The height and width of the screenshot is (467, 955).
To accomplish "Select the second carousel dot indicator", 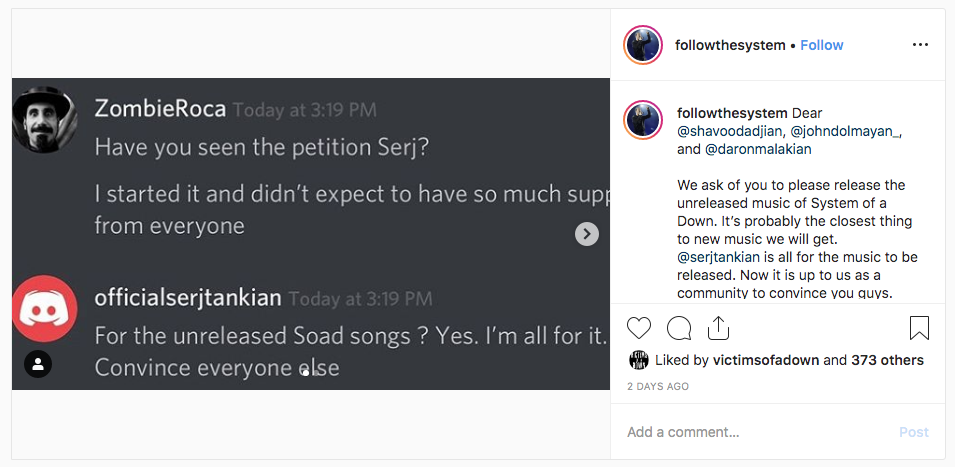I will point(316,372).
